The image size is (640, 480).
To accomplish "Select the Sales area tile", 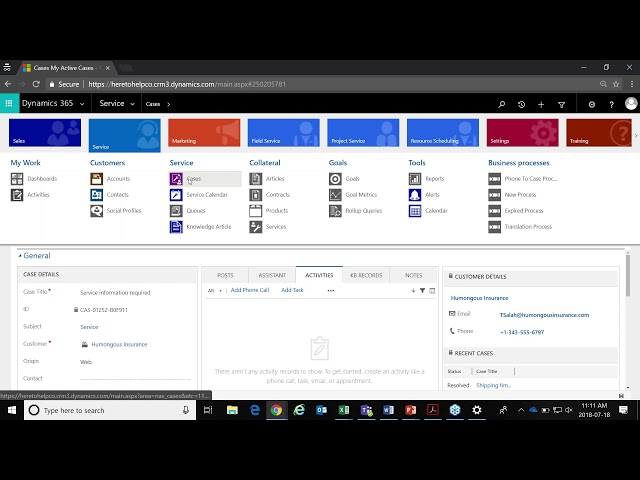I will point(45,133).
